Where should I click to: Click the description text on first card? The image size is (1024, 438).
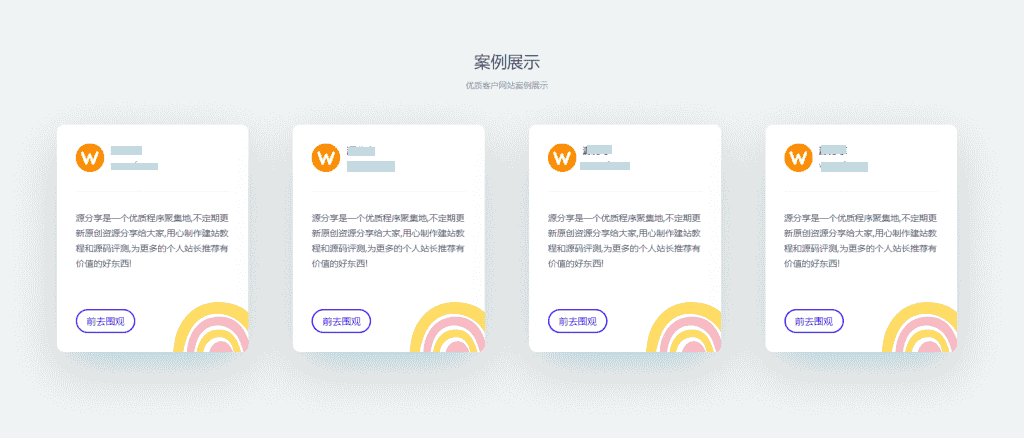[x=152, y=241]
